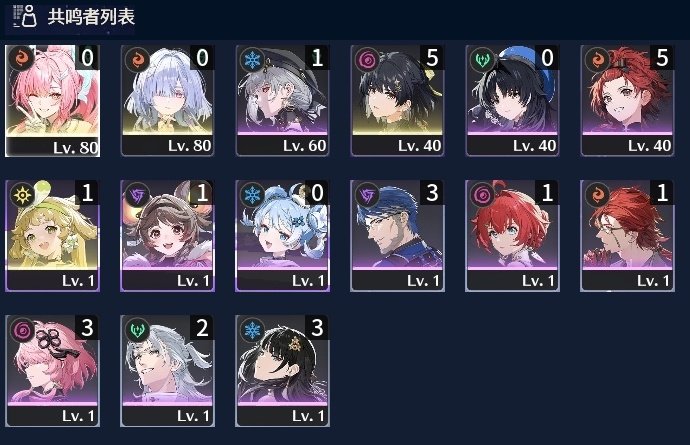Click the glacio snowflake icon on blue-haired girl card
The image size is (690, 445).
[253, 195]
